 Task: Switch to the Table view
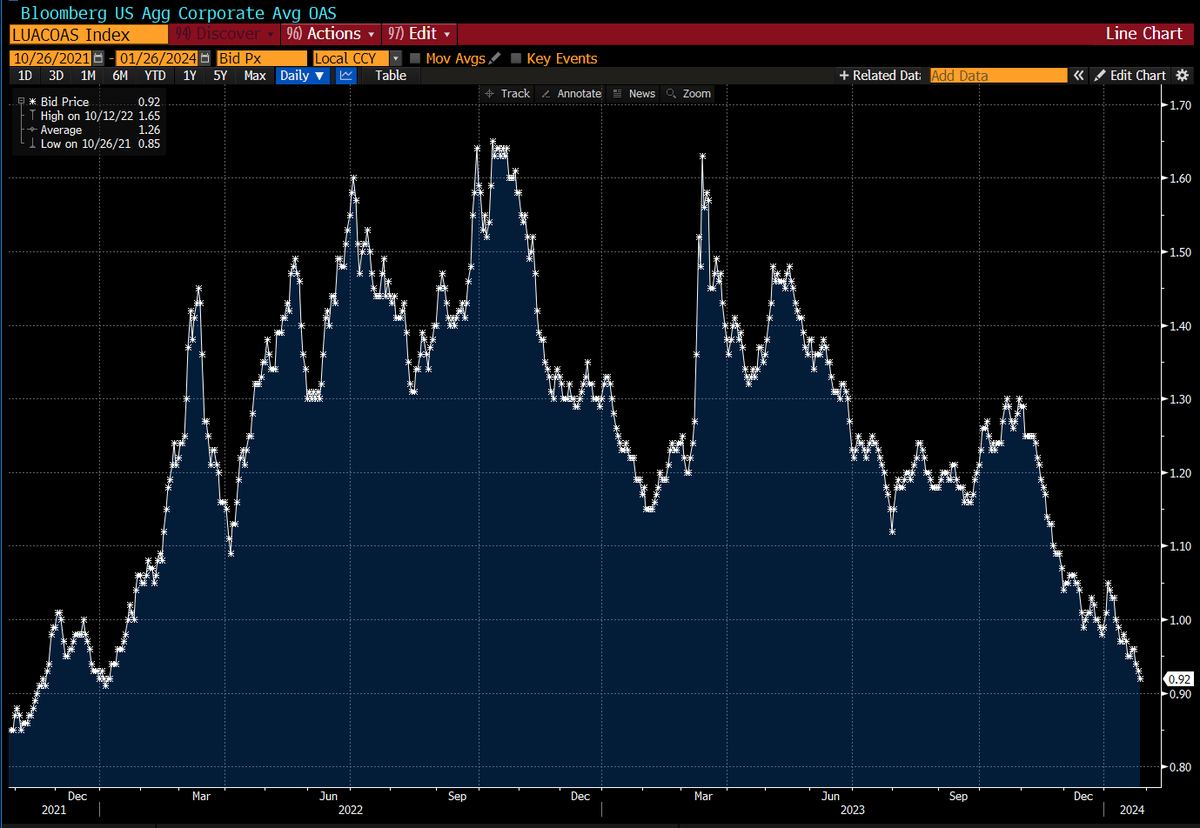[390, 75]
